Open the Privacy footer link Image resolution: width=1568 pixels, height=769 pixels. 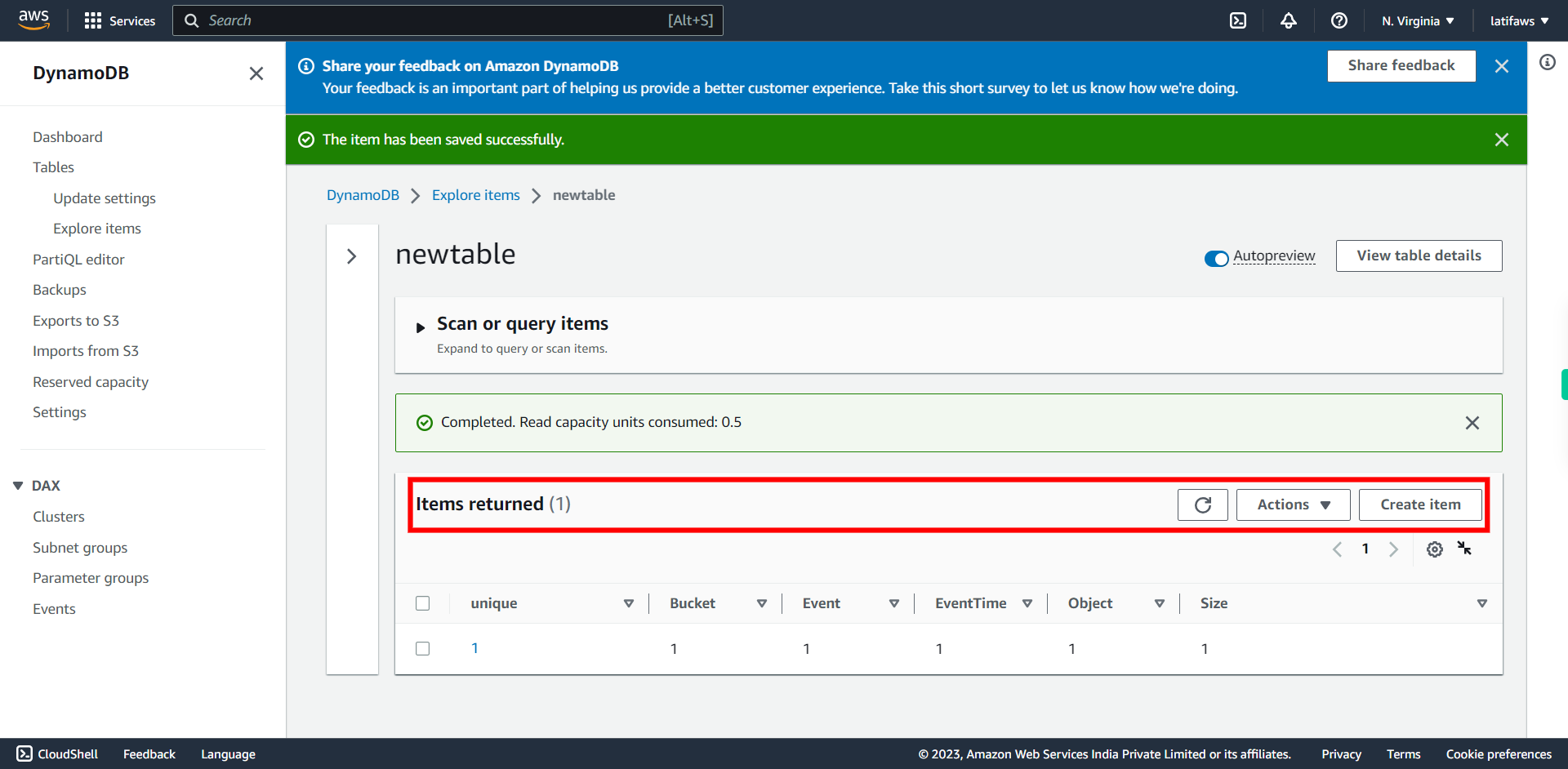1341,754
